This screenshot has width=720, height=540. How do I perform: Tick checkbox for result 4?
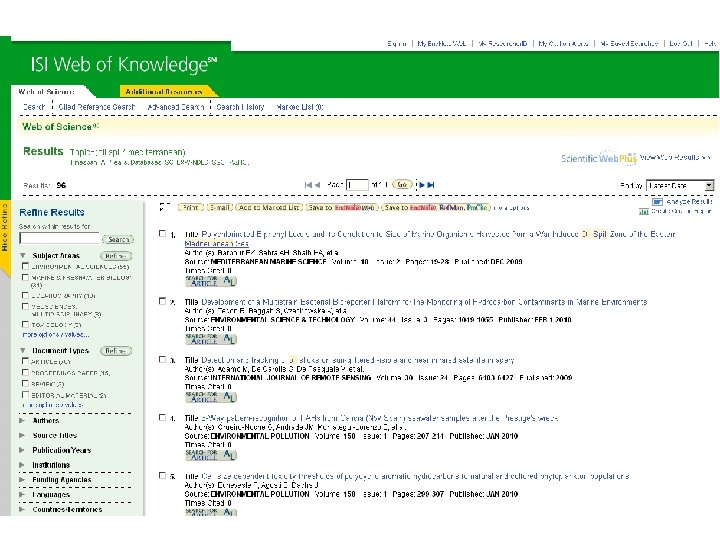tap(162, 417)
